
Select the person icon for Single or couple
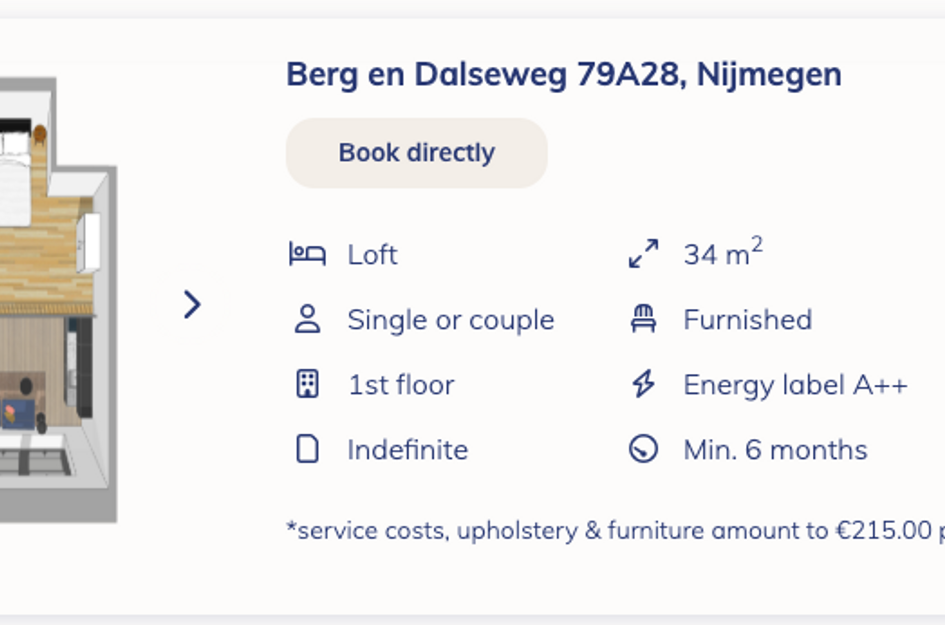click(306, 319)
